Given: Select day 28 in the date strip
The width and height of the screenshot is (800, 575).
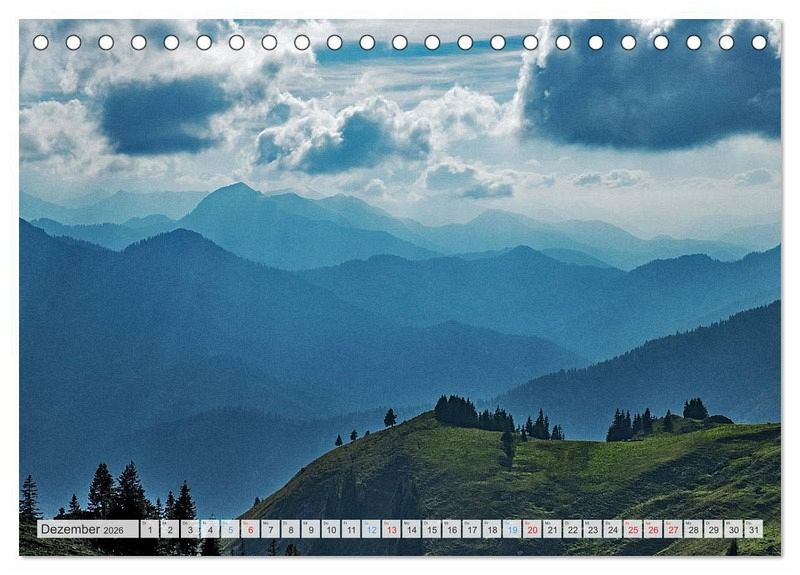Looking at the screenshot, I should (x=694, y=529).
